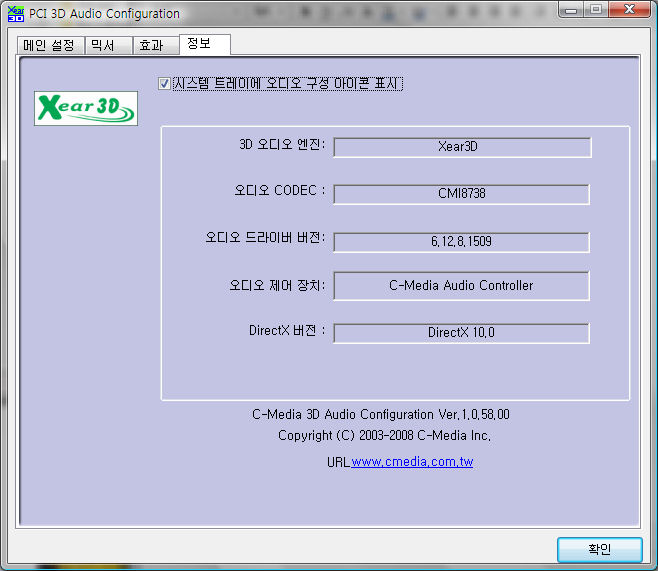
Task: Click the driver version 6.12.8.1509 field
Action: (x=462, y=242)
